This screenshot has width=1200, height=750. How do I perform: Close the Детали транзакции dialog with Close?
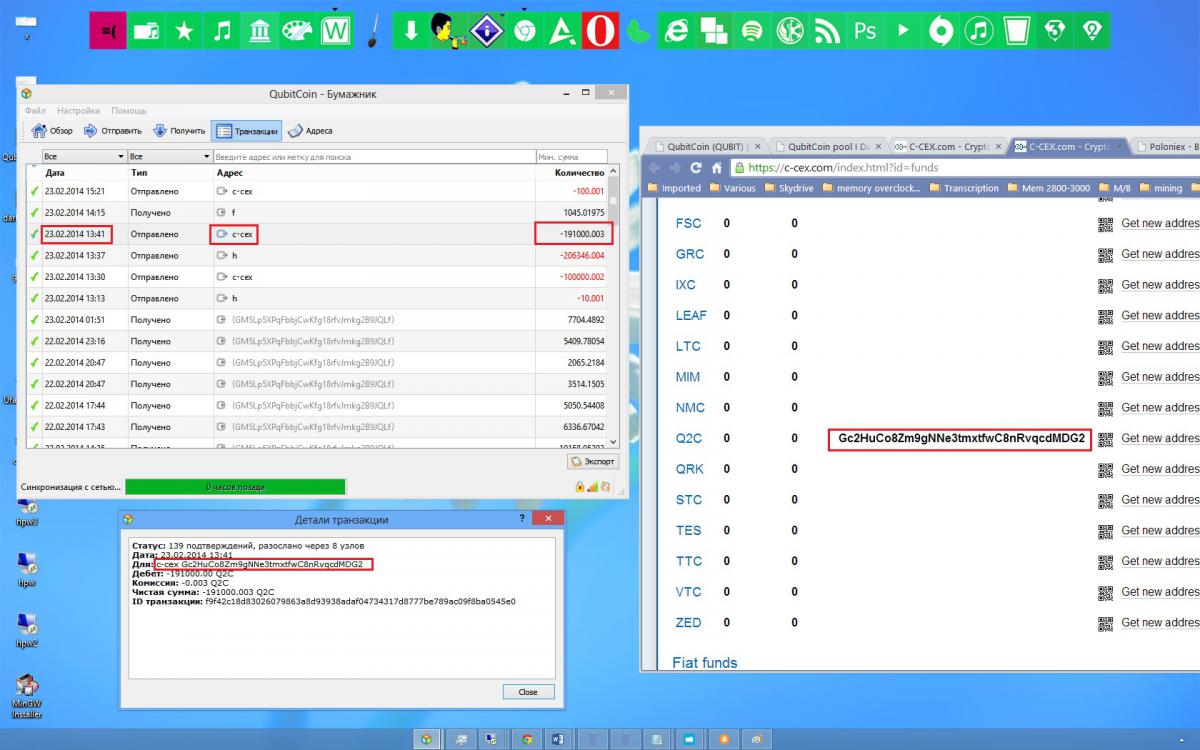[528, 692]
